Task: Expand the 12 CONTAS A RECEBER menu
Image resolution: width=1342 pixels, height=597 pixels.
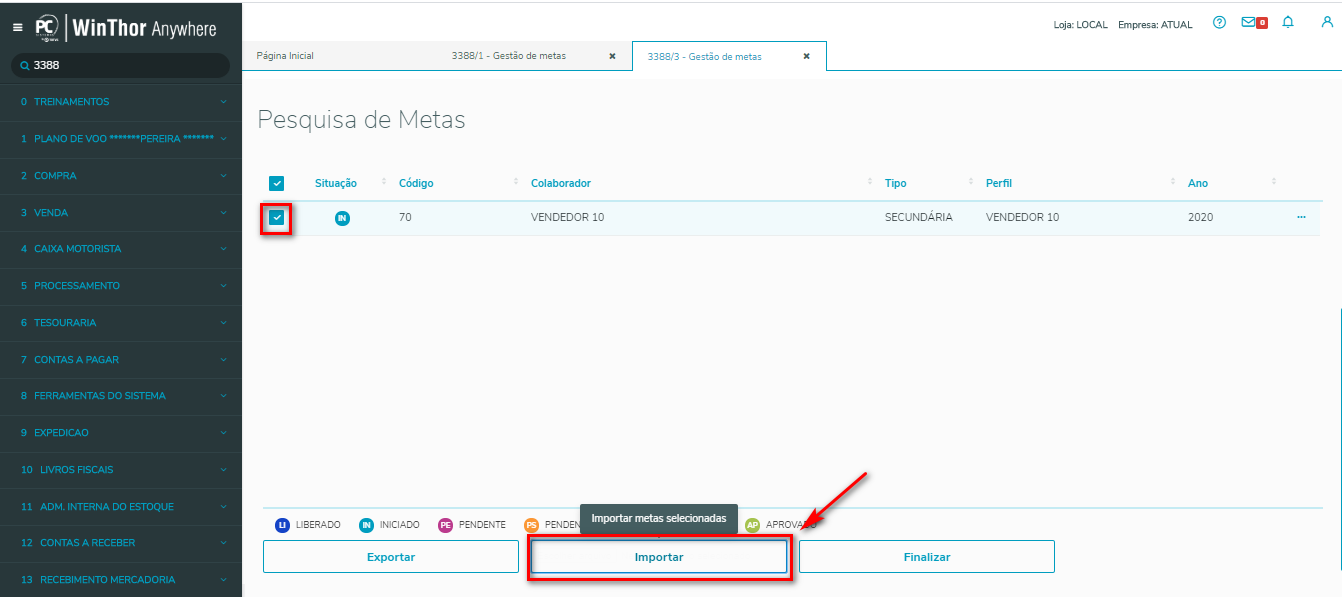Action: (121, 543)
